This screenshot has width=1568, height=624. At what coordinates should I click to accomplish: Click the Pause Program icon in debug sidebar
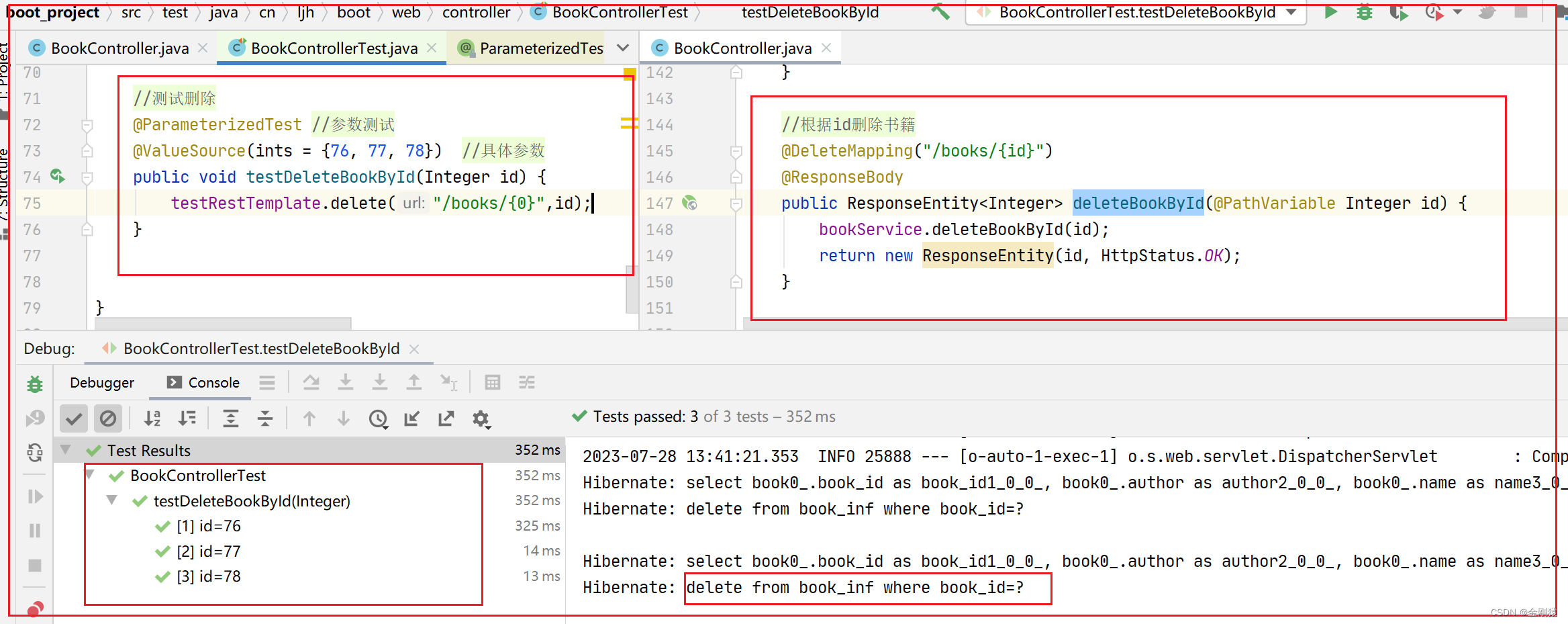click(35, 531)
